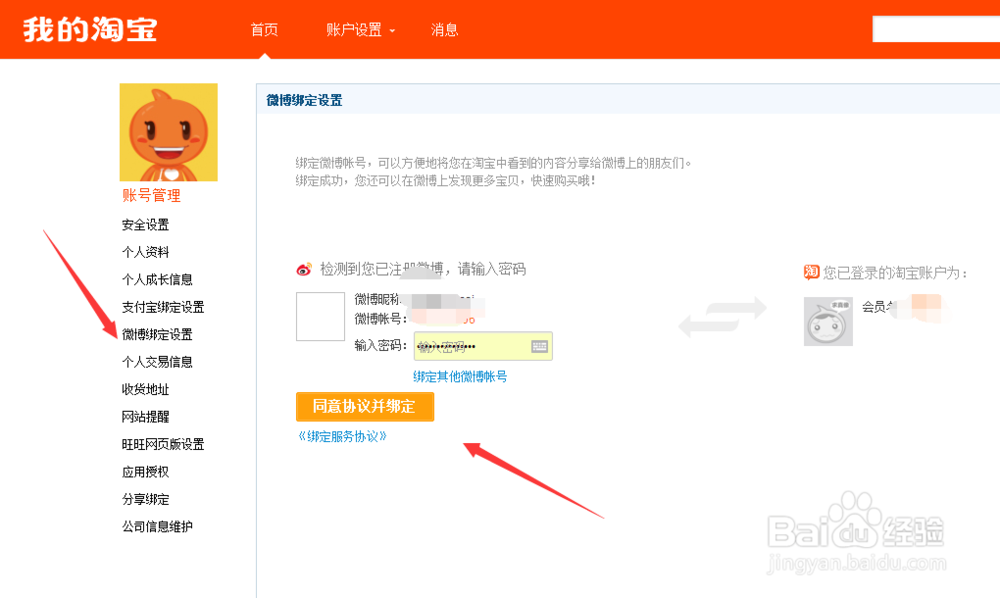The image size is (1000, 598).
Task: Click the Weibo logo icon
Action: (304, 270)
